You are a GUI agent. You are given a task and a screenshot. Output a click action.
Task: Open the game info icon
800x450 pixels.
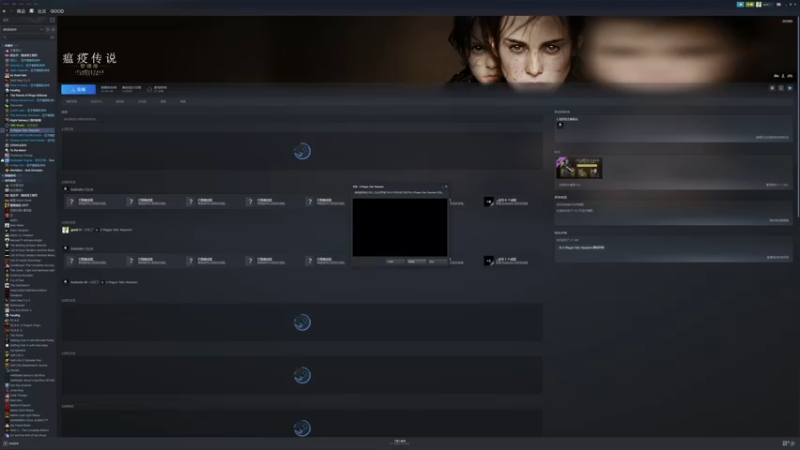click(x=781, y=88)
